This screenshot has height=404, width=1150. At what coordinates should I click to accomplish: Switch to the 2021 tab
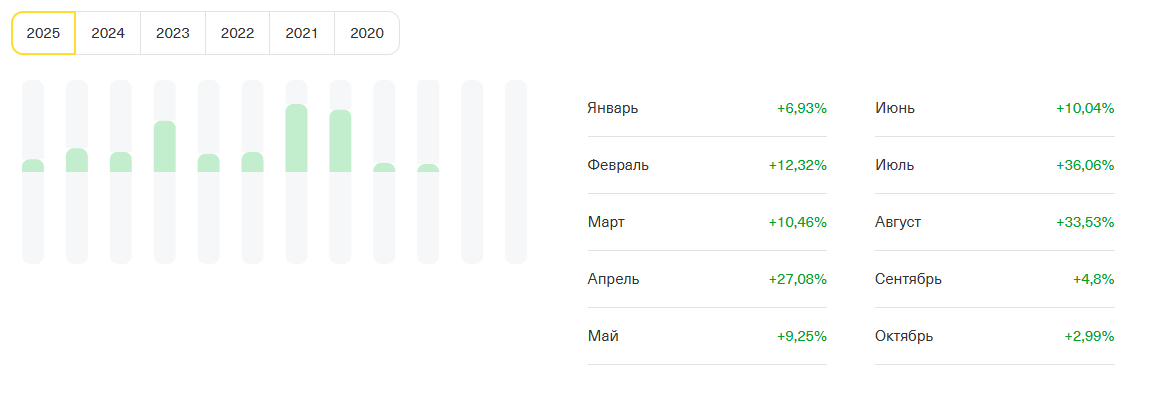302,33
